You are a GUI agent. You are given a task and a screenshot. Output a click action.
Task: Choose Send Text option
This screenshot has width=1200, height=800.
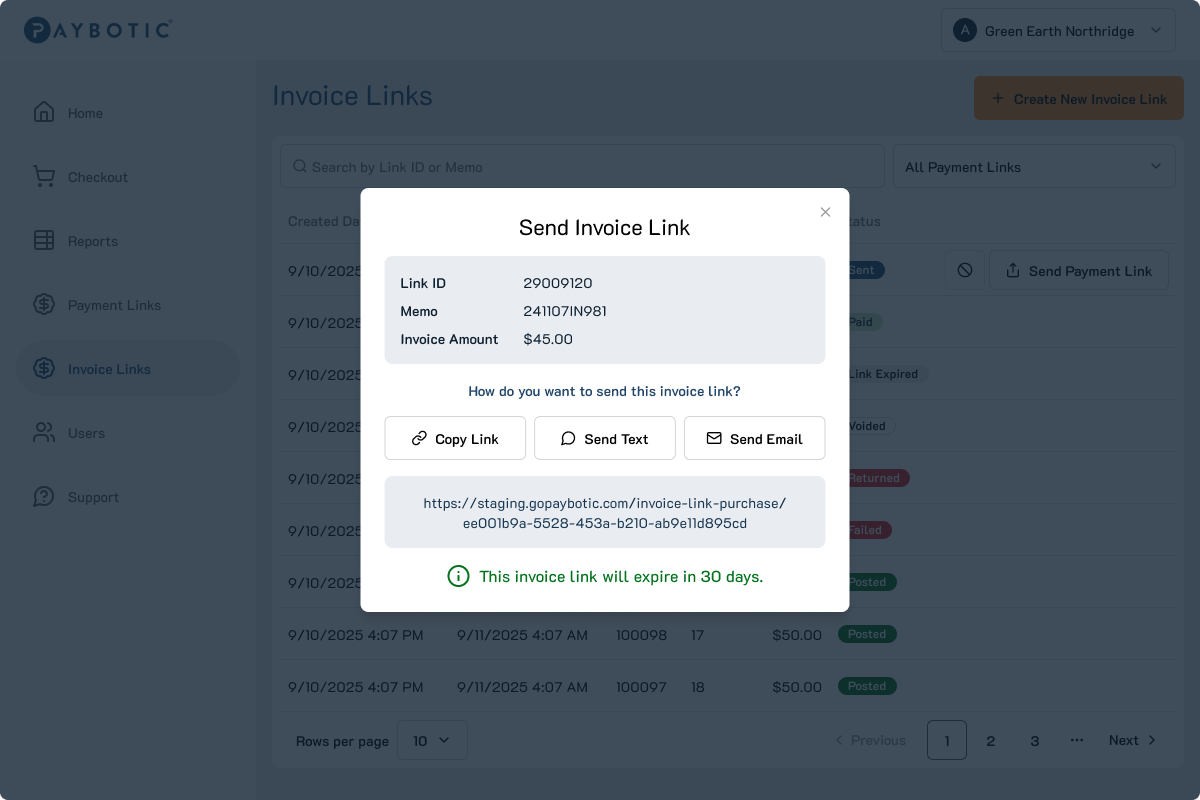(604, 439)
